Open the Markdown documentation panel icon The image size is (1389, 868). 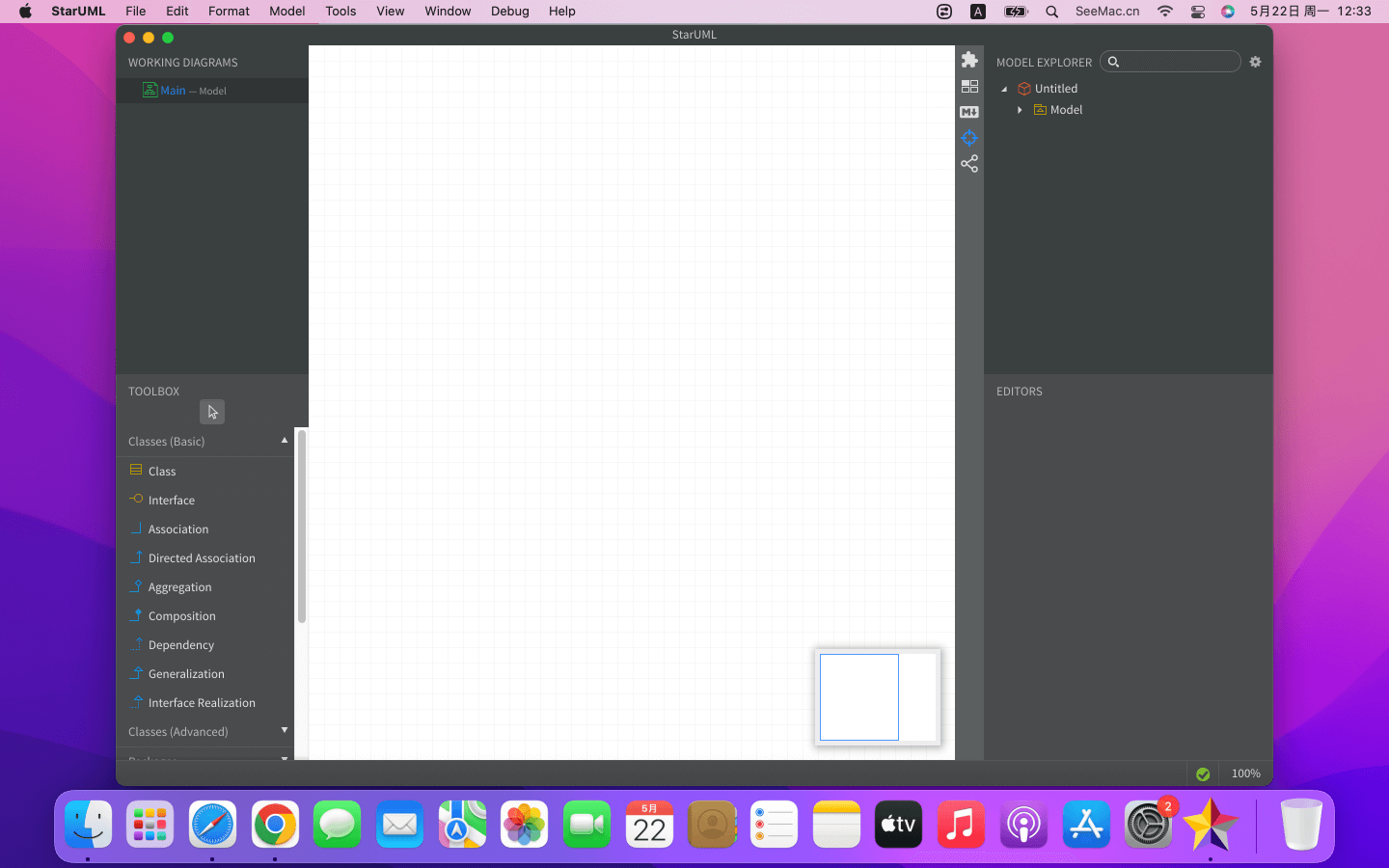(x=969, y=112)
